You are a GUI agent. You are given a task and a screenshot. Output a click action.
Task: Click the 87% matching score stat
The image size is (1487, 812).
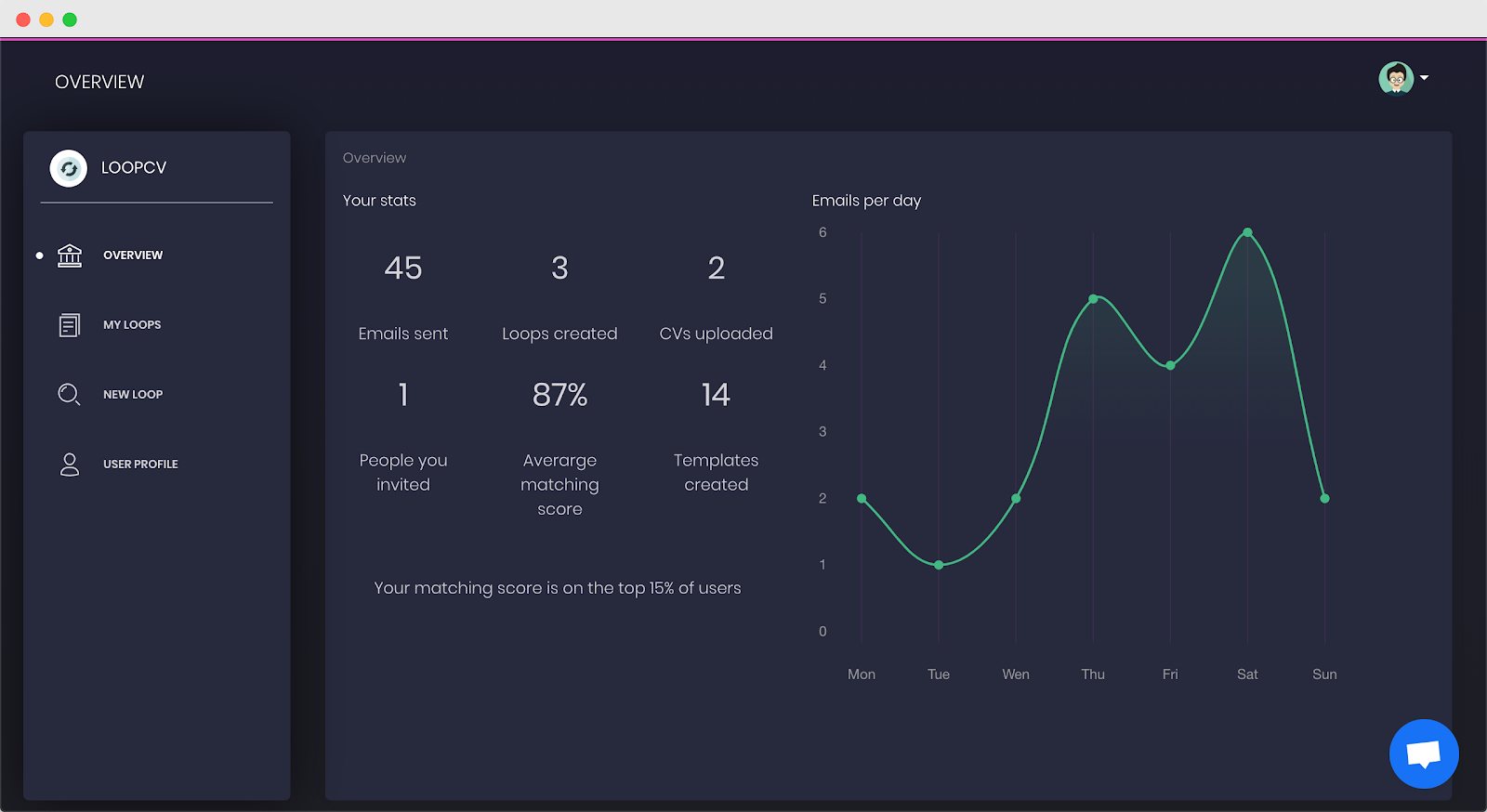coord(559,396)
